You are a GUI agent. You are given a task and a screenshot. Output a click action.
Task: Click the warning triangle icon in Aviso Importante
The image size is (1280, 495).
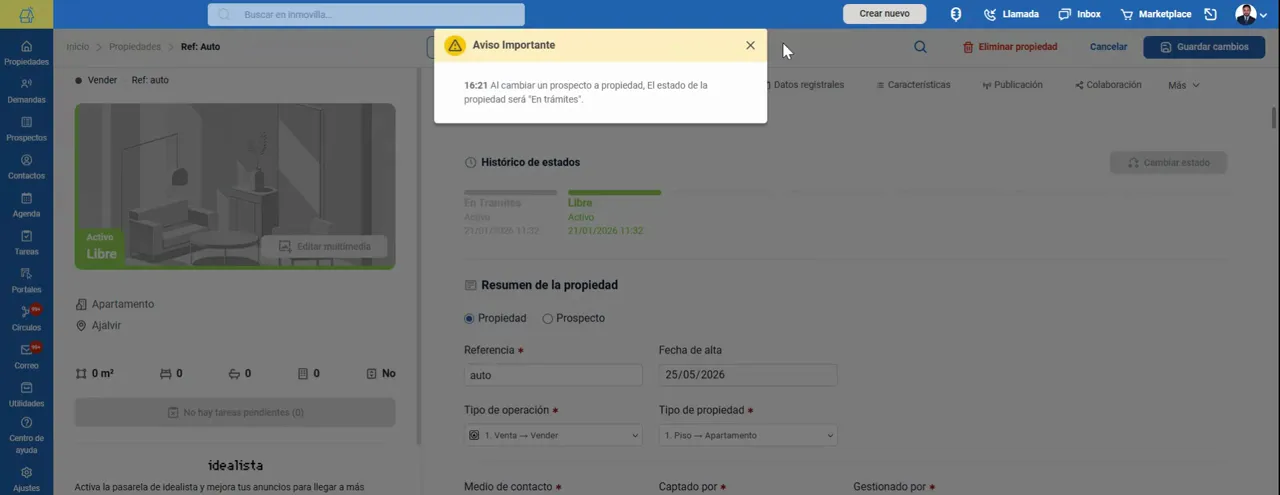tap(455, 45)
